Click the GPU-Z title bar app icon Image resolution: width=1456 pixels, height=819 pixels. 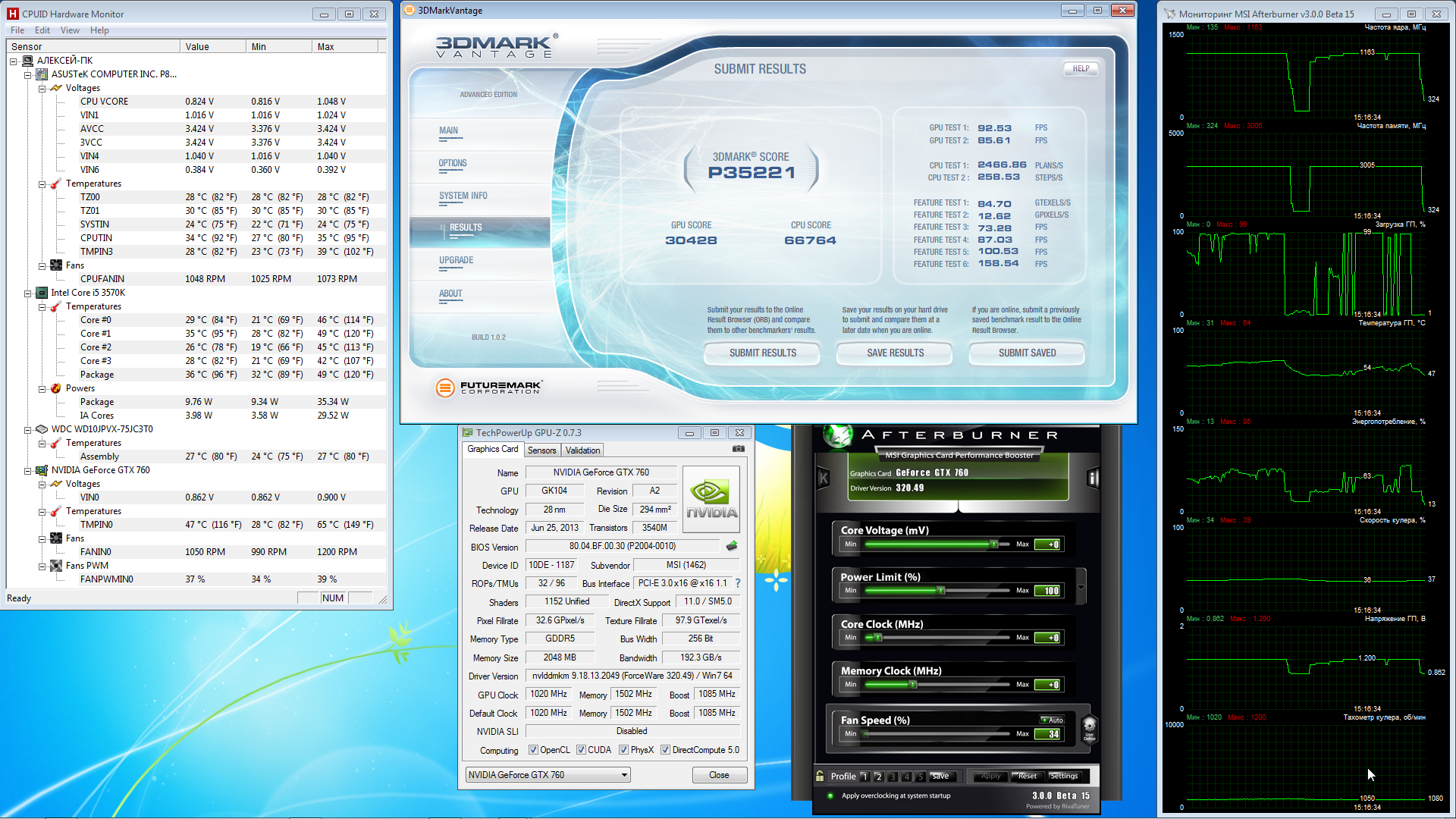click(x=468, y=433)
